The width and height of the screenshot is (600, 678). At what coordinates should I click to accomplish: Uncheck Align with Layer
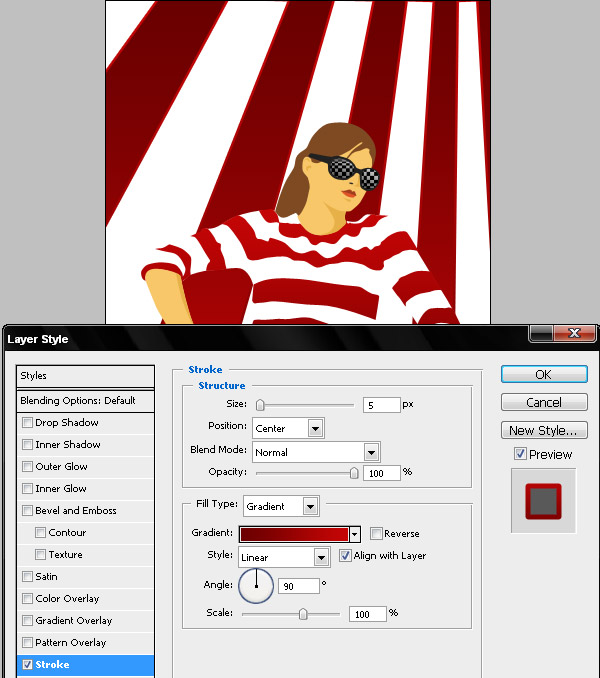coord(345,556)
